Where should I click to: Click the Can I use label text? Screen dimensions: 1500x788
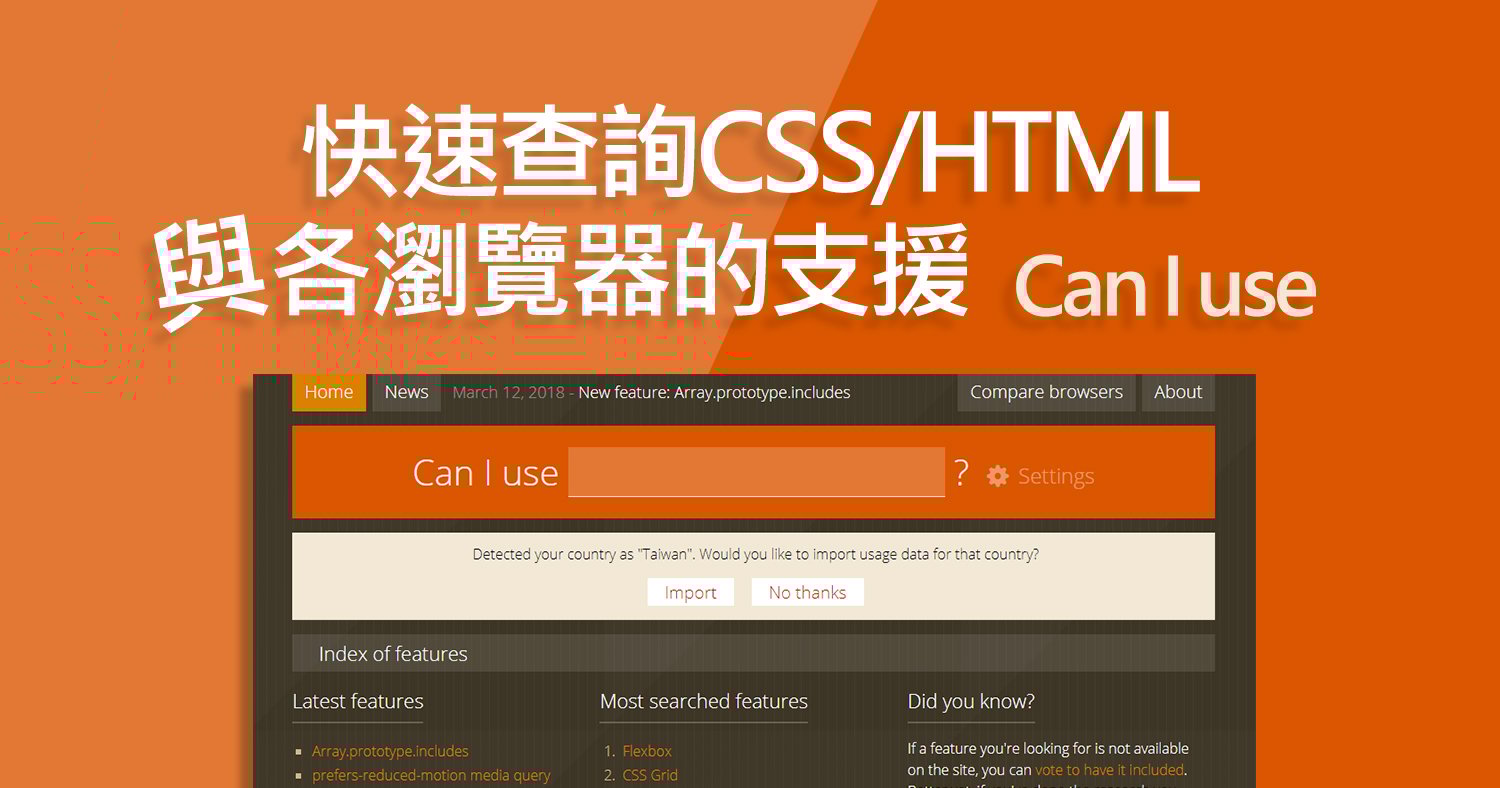click(485, 473)
